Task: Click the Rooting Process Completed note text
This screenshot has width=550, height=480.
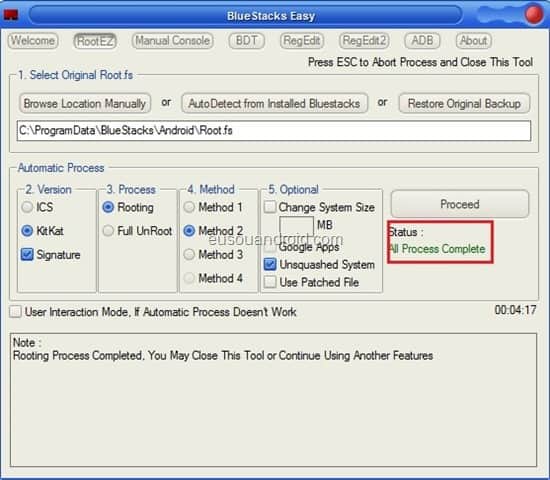Action: coord(223,355)
